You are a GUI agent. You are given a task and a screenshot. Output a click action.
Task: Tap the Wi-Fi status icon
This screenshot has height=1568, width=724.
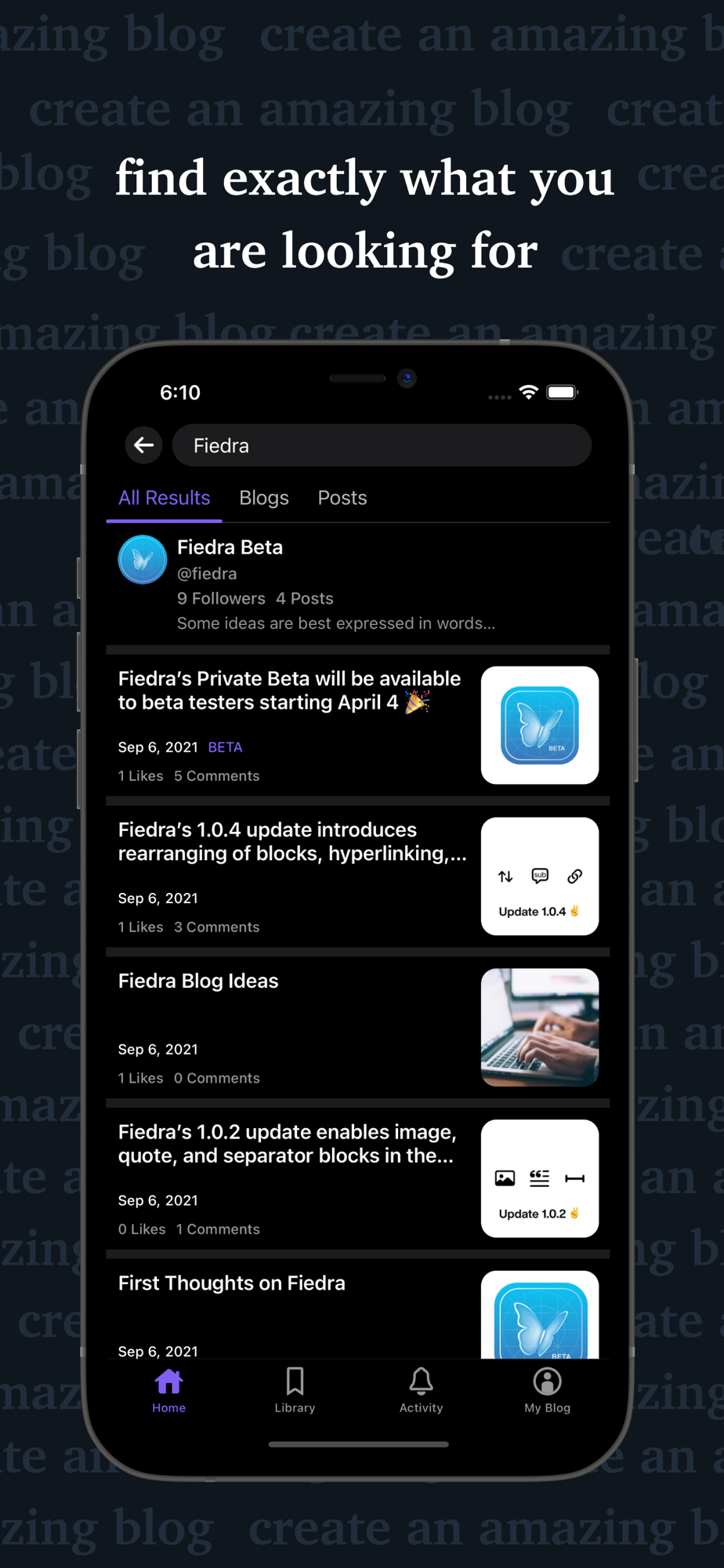(529, 392)
